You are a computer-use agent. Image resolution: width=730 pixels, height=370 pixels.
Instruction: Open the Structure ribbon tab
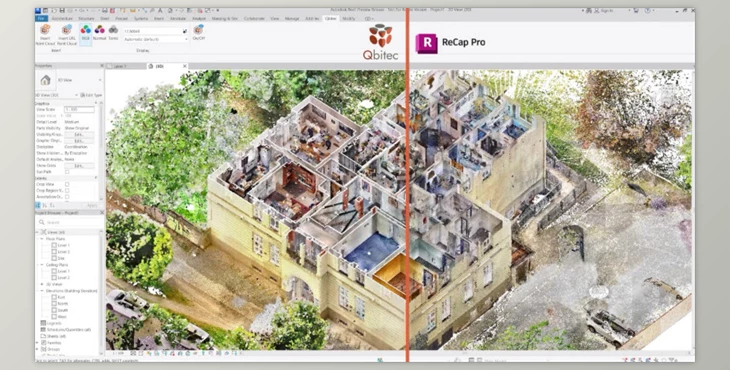coord(86,18)
